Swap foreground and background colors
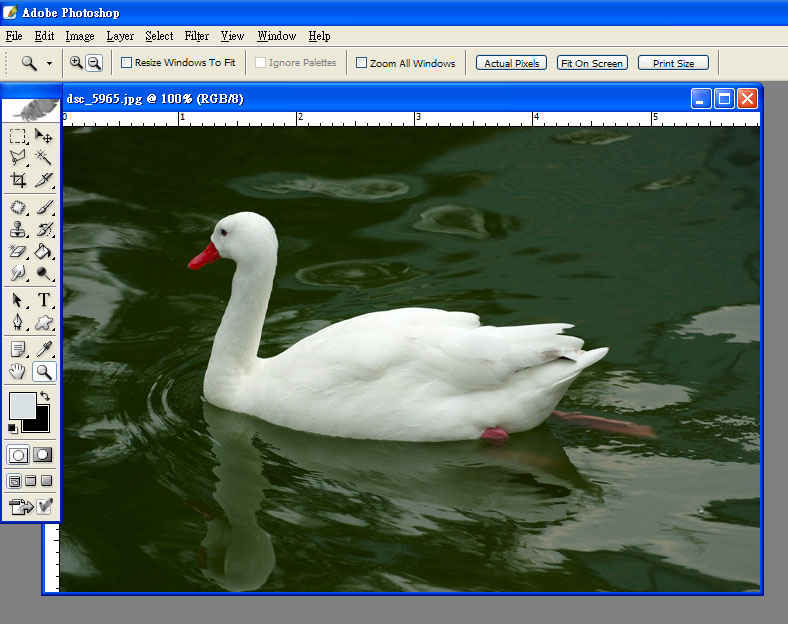Viewport: 788px width, 624px height. (45, 397)
